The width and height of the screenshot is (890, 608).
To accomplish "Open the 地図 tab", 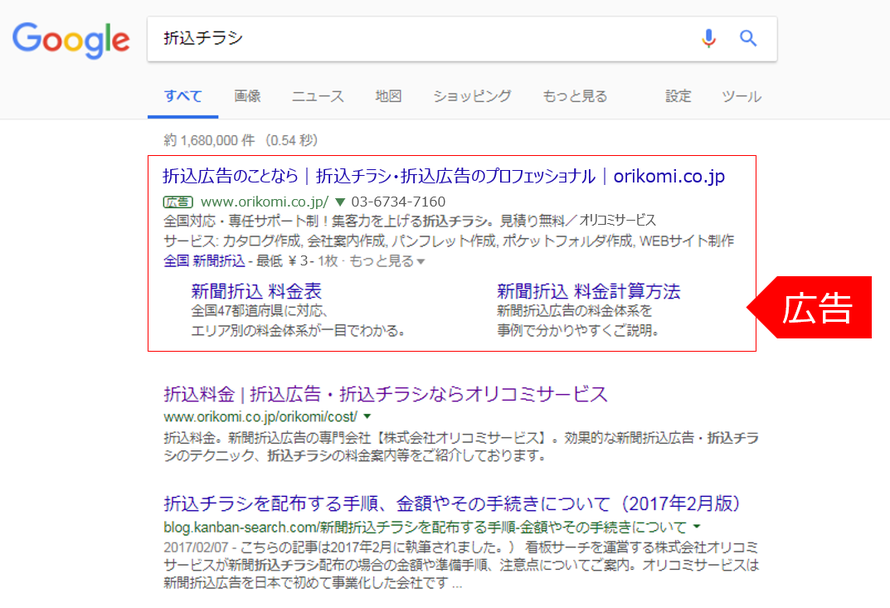I will click(x=388, y=96).
